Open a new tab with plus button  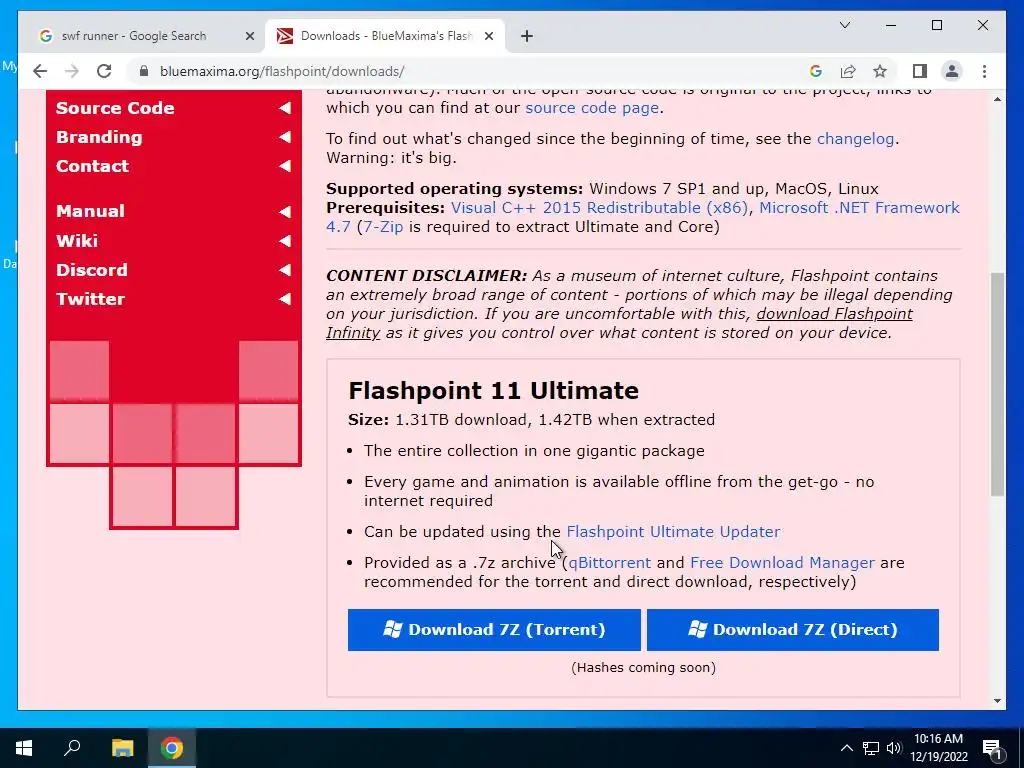click(527, 36)
